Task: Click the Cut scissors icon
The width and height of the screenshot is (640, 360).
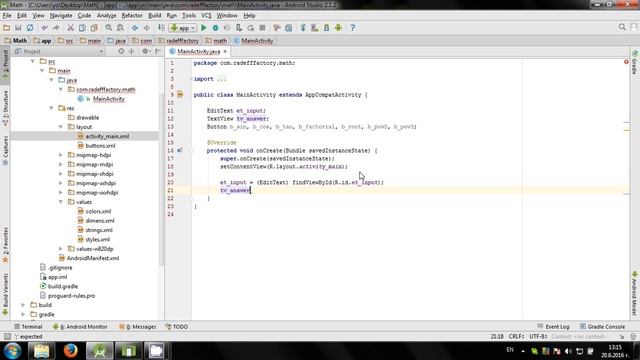Action: (70, 28)
